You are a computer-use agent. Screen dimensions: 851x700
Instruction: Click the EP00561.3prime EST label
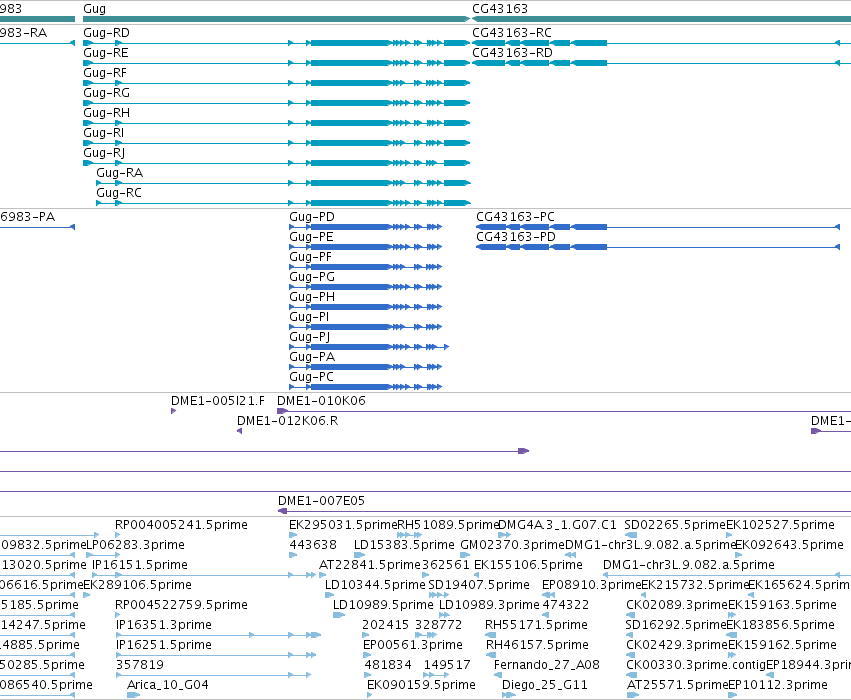pos(413,645)
